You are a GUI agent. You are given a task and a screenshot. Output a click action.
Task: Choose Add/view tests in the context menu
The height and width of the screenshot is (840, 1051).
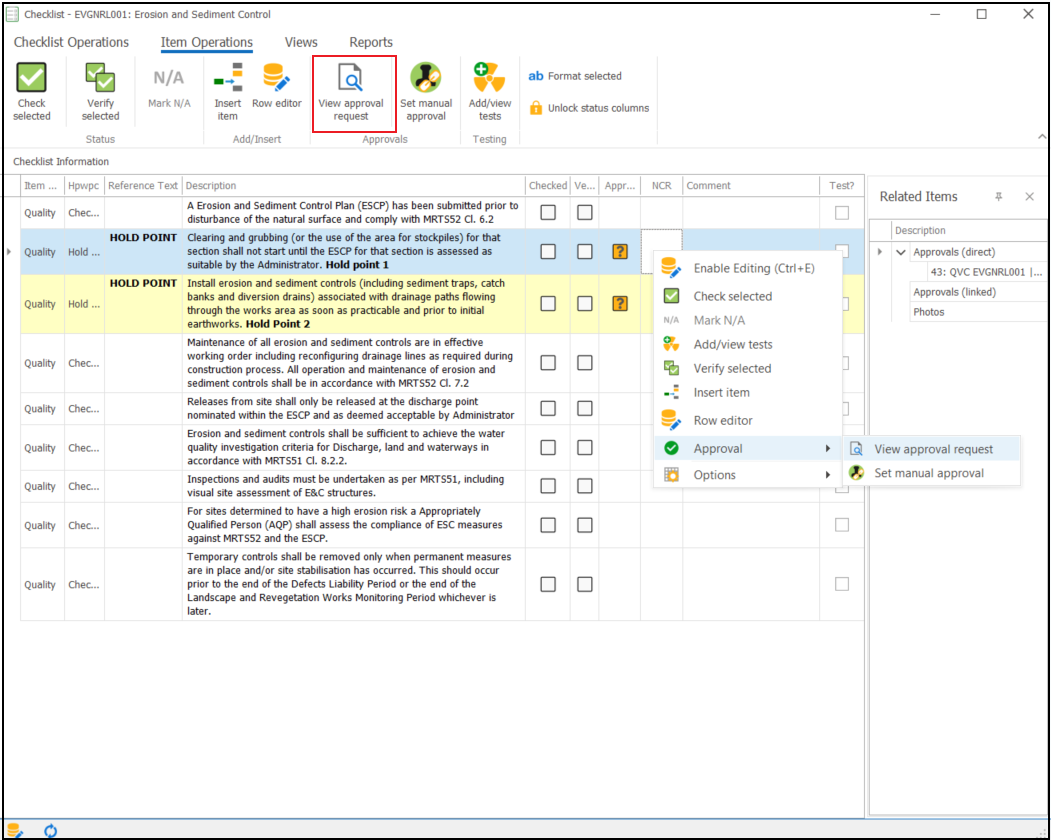click(x=747, y=345)
